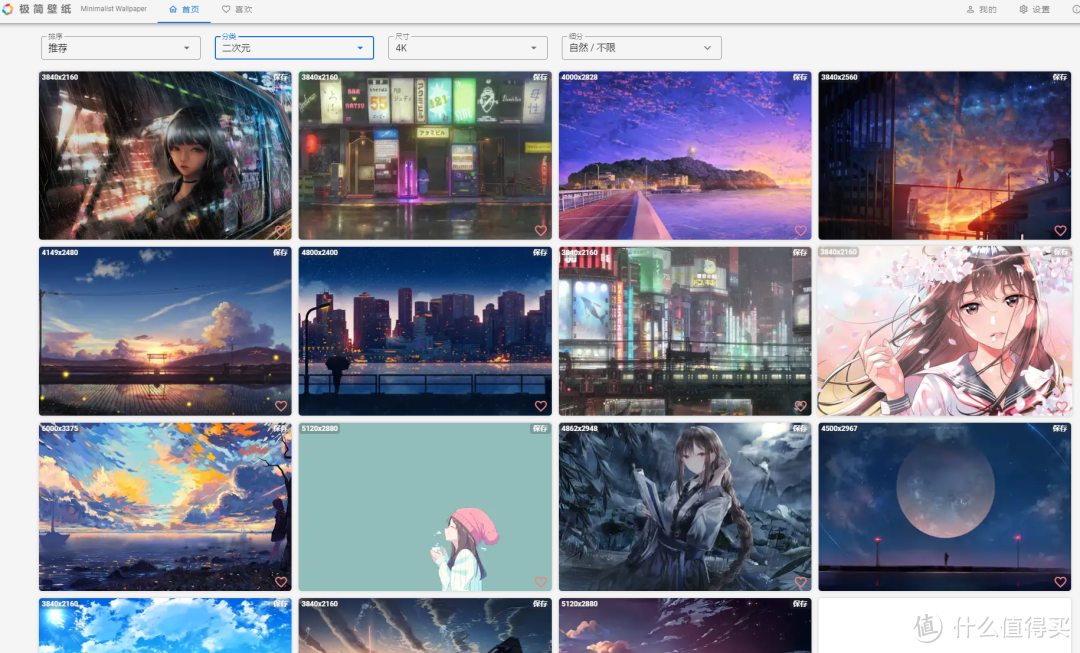This screenshot has height=653, width=1080.
Task: Open the giant moon night thumbnail
Action: pos(944,507)
